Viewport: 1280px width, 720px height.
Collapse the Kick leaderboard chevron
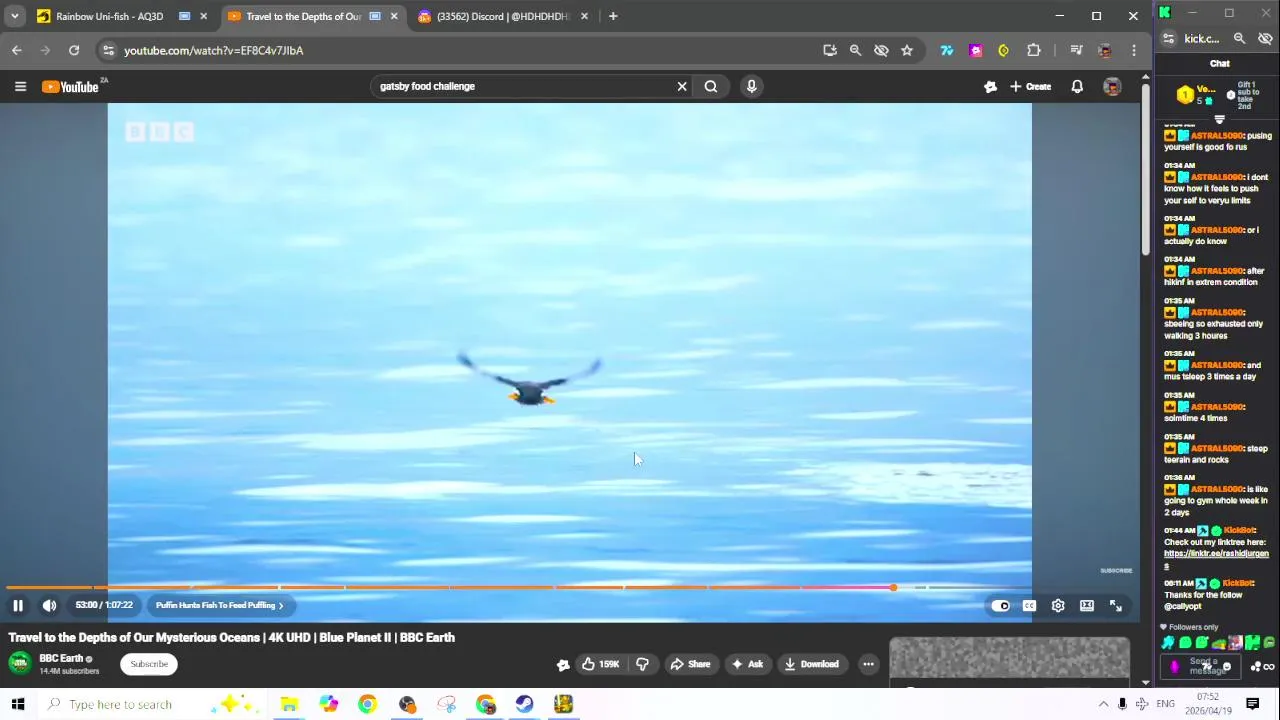1219,120
